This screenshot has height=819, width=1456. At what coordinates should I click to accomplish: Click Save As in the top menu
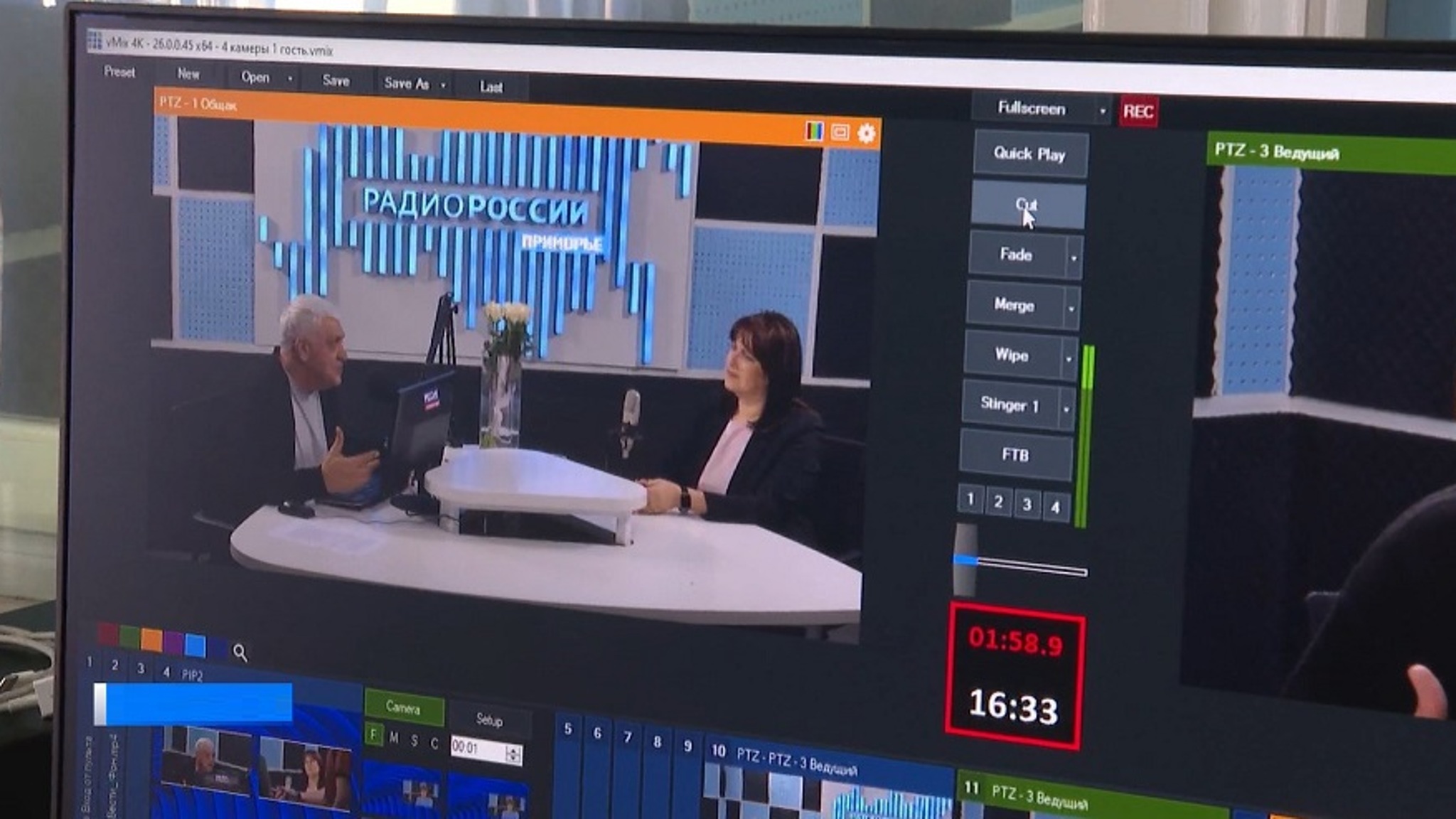coord(407,83)
